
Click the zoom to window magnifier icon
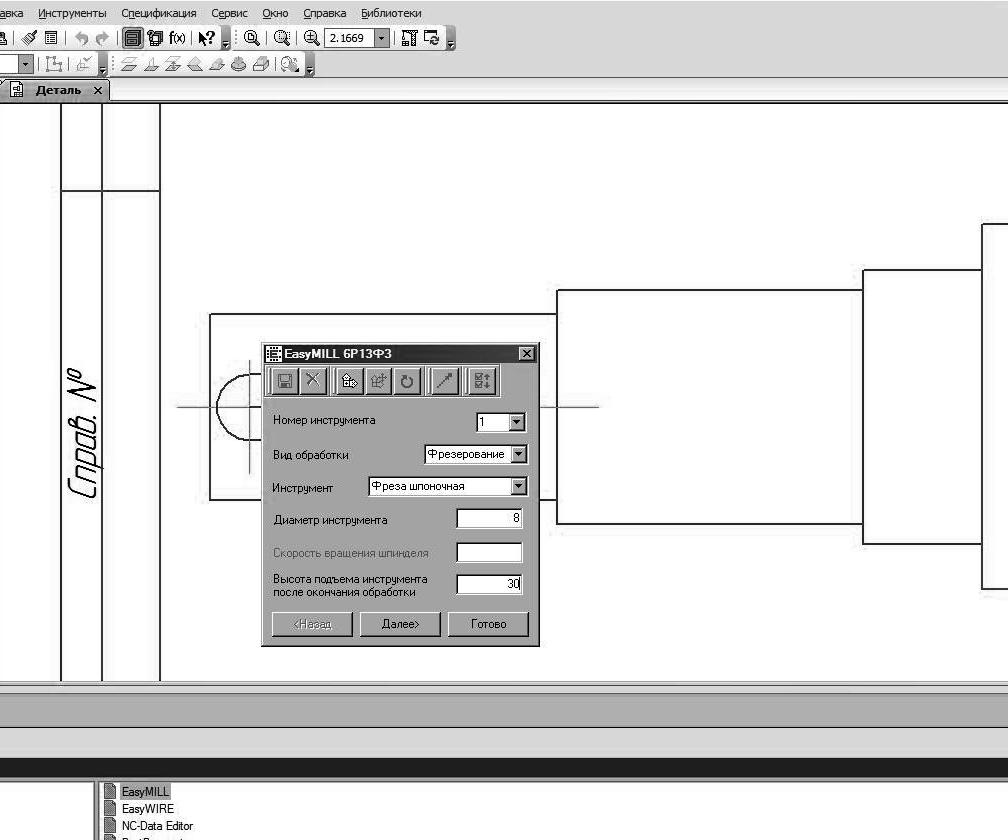[251, 38]
